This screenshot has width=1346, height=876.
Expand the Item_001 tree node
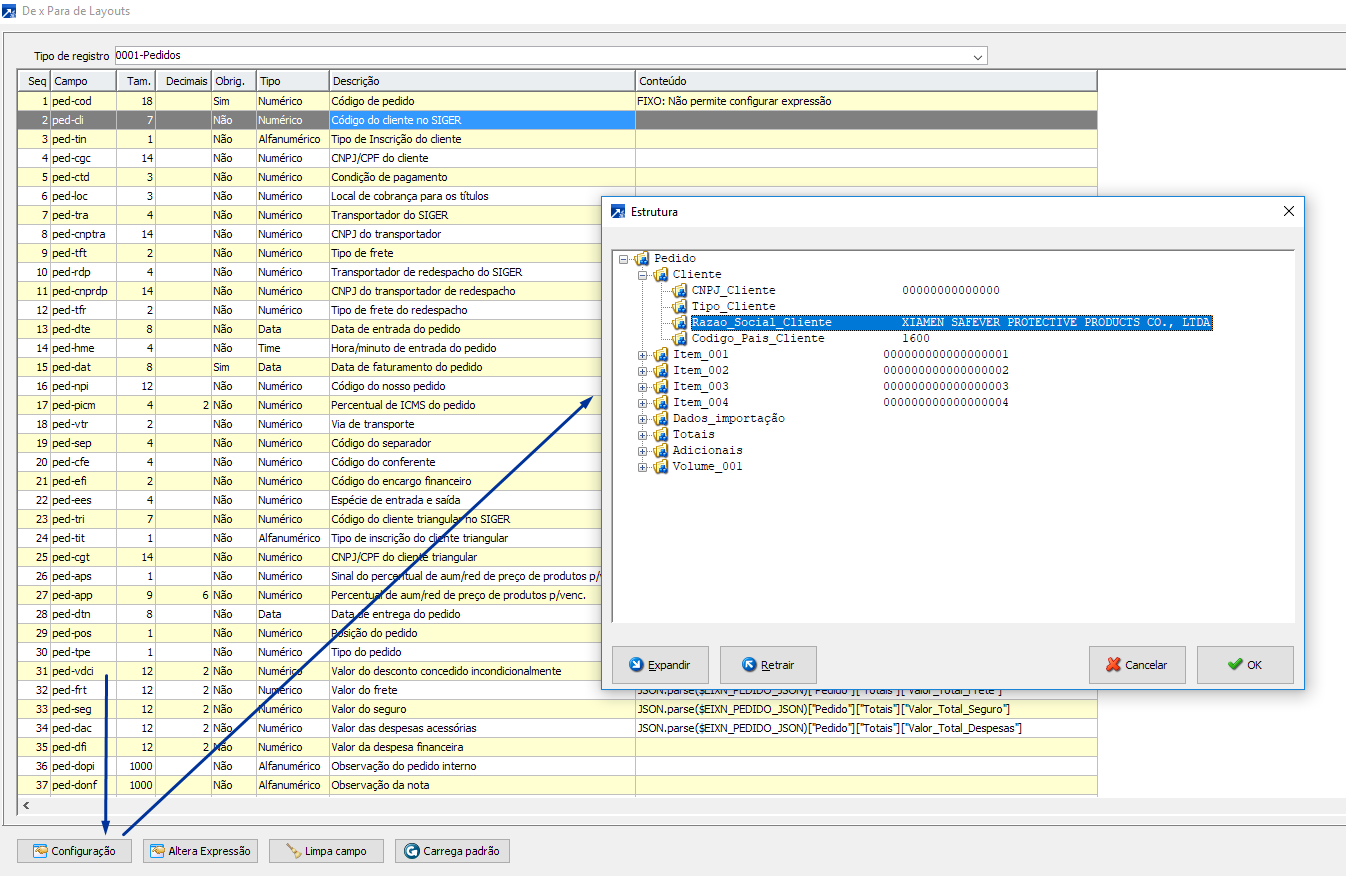point(643,355)
